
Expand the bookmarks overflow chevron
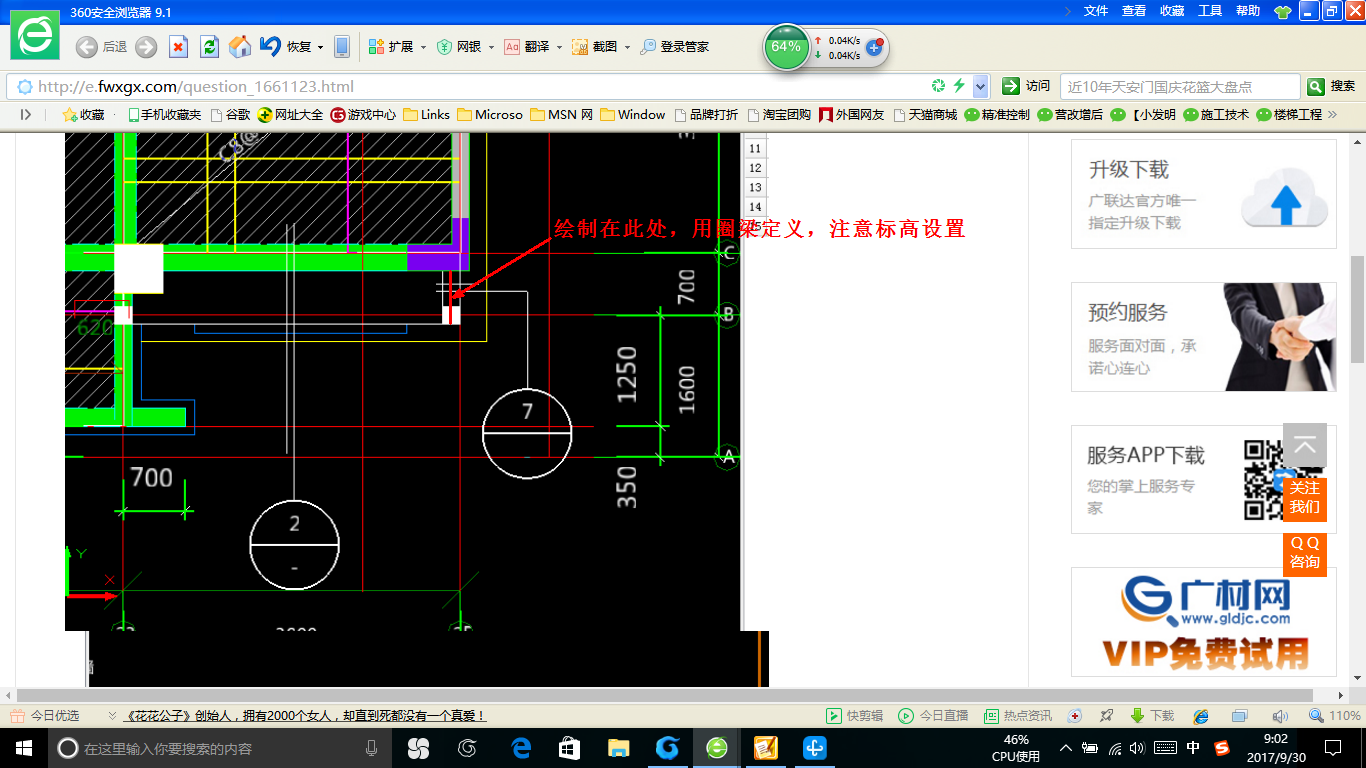1332,115
